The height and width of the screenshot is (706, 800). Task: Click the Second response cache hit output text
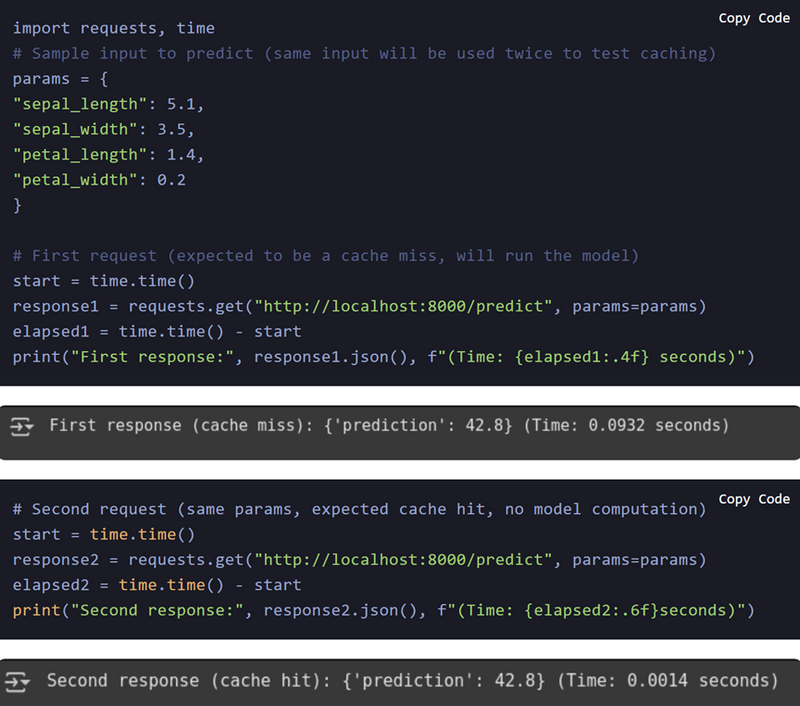tap(412, 681)
